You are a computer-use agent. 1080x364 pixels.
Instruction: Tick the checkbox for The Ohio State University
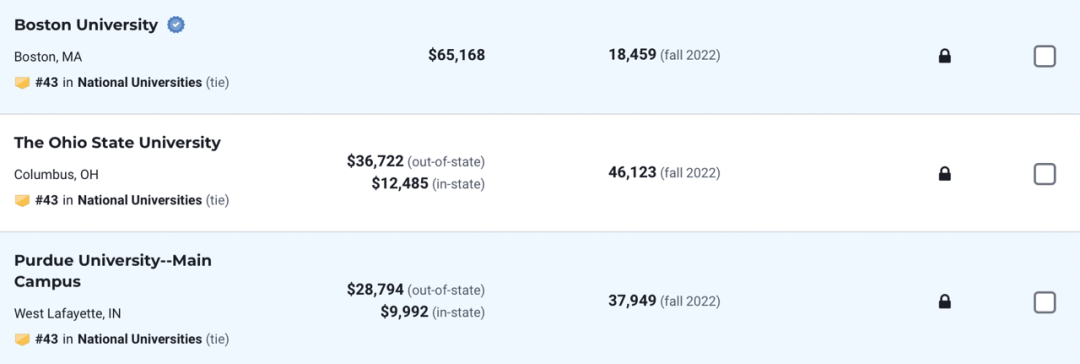click(1044, 174)
